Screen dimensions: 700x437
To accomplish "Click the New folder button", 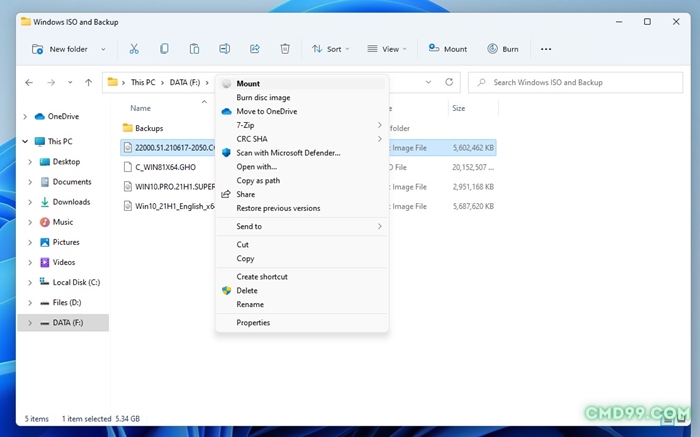I will pyautogui.click(x=60, y=49).
